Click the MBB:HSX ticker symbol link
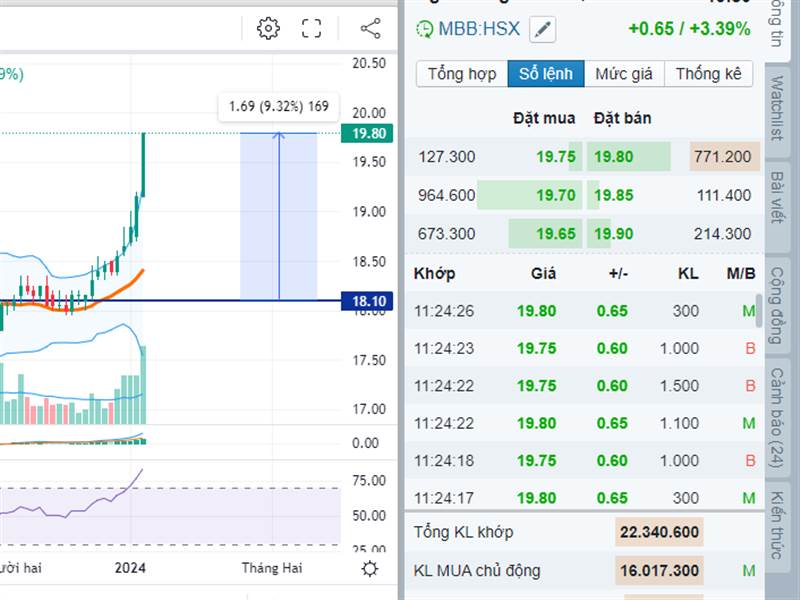Viewport: 800px width, 600px height. click(x=479, y=29)
